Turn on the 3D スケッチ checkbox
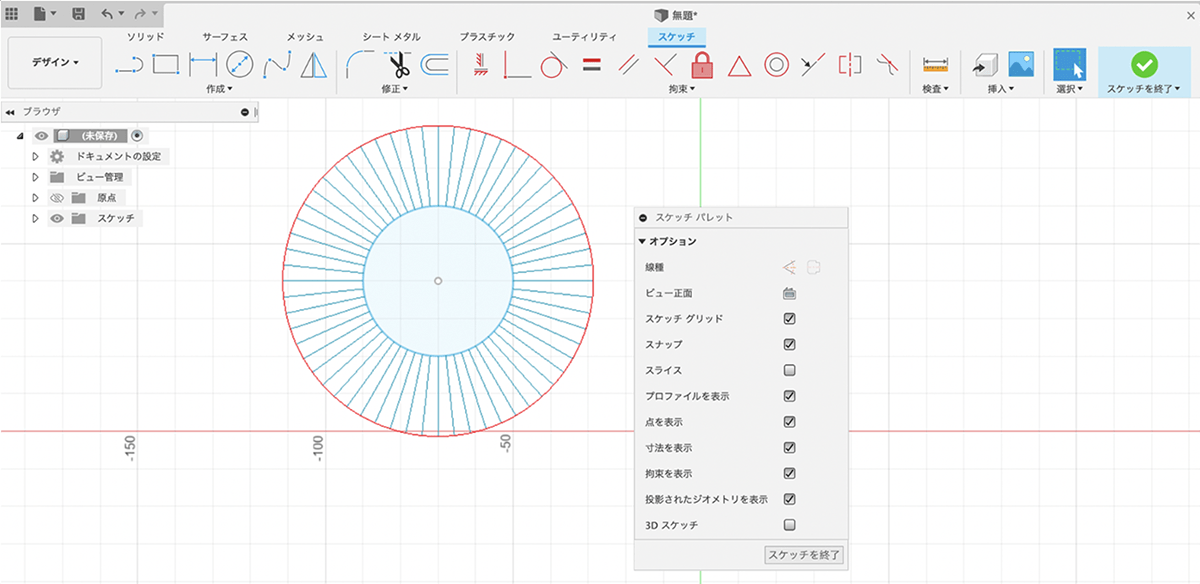The image size is (1200, 584). click(x=789, y=525)
